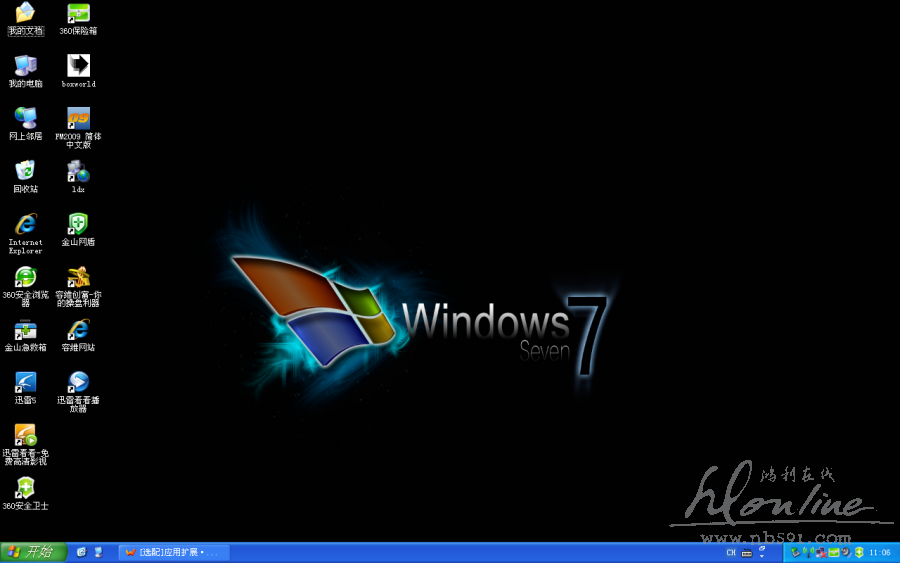Open the 360保险箱 shortcut
This screenshot has width=900, height=563.
[78, 14]
